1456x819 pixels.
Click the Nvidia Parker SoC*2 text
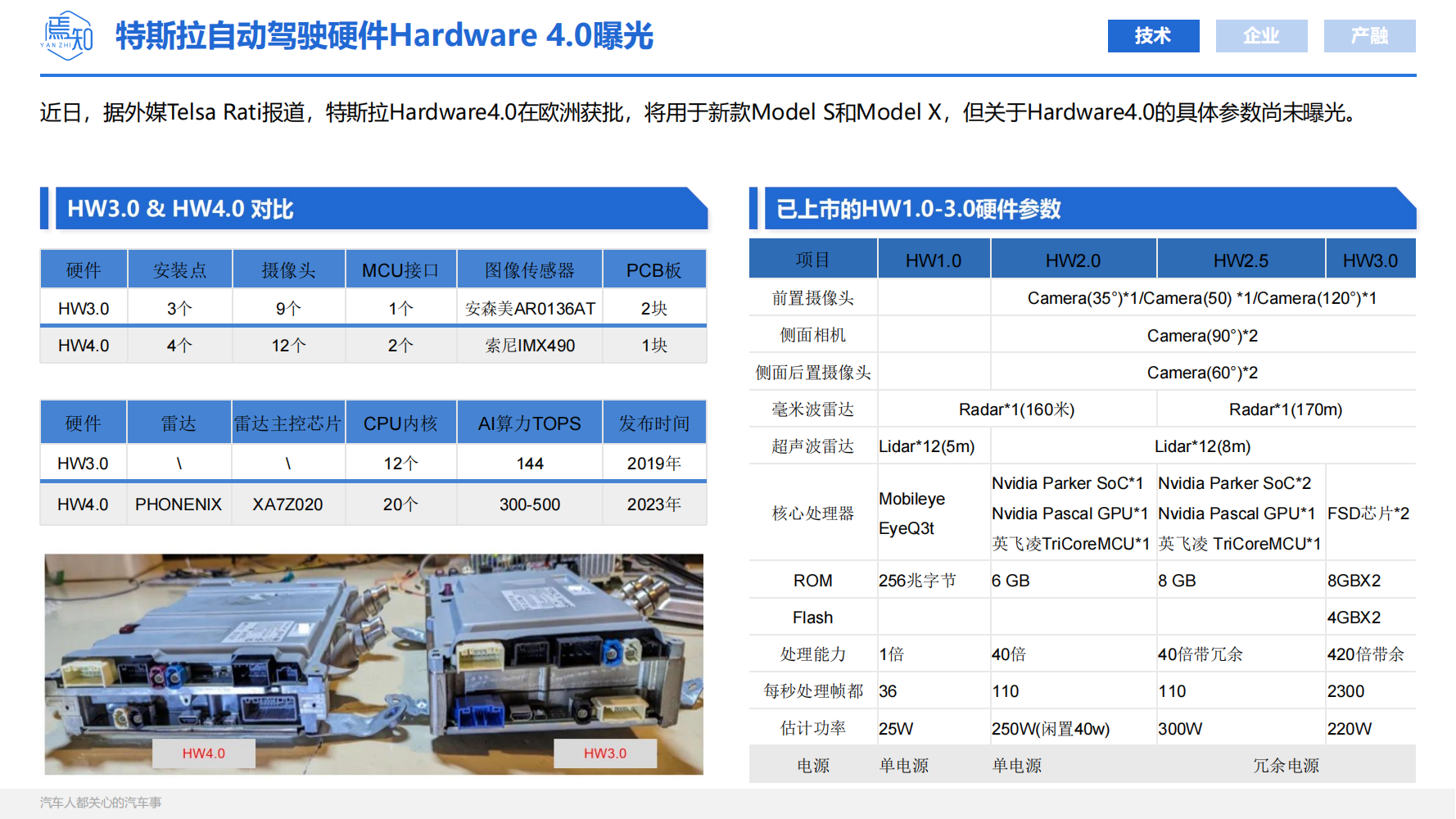coord(1234,483)
